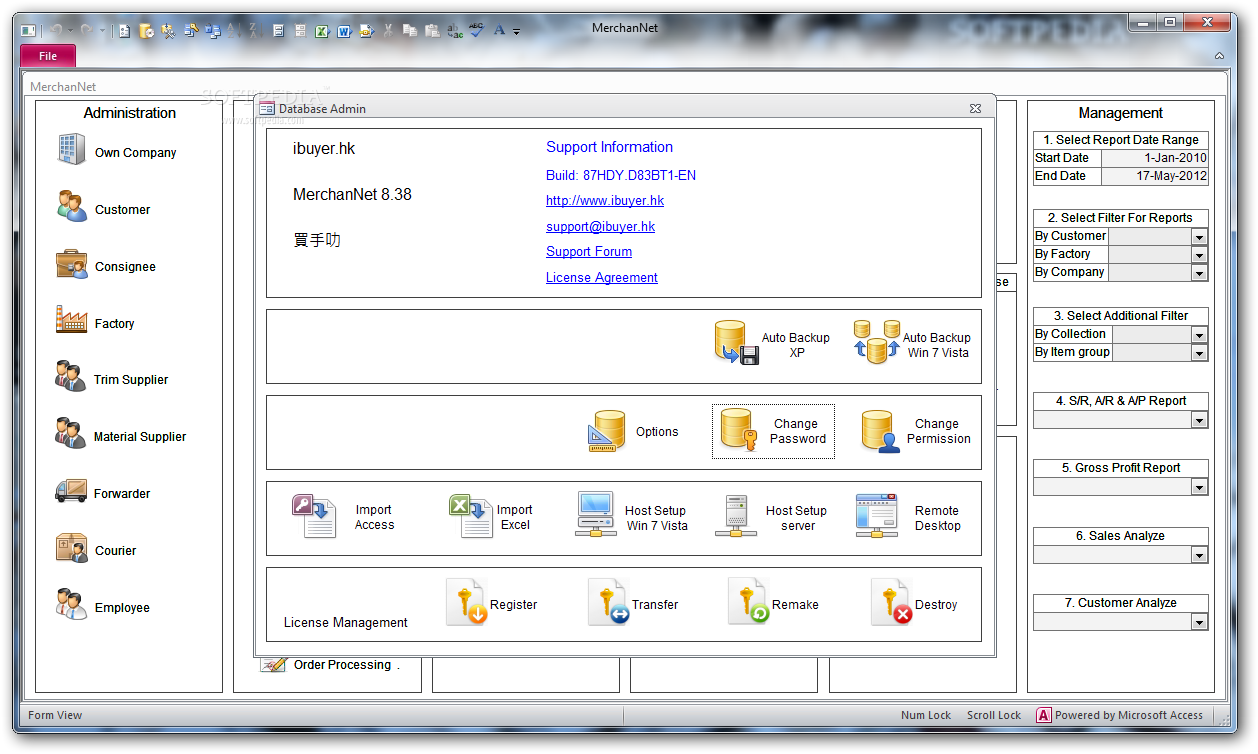Click the Num Lock status indicator

coord(926,715)
